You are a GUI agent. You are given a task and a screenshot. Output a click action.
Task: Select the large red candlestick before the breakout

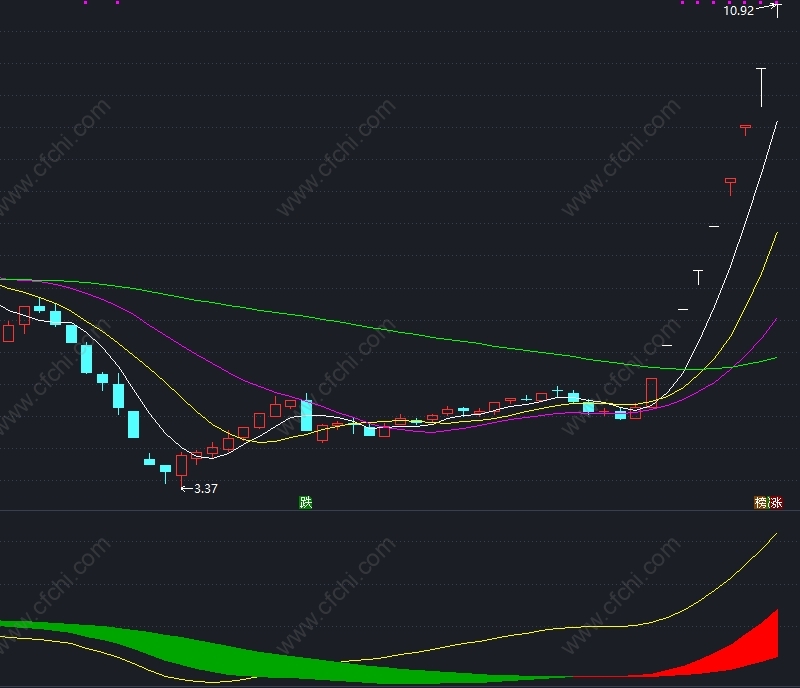tap(652, 392)
